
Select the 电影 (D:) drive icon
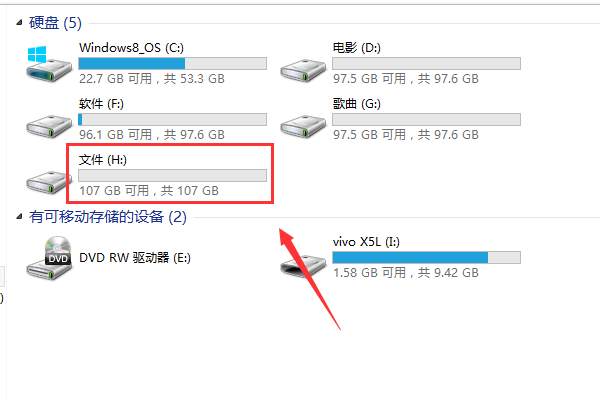(x=303, y=70)
